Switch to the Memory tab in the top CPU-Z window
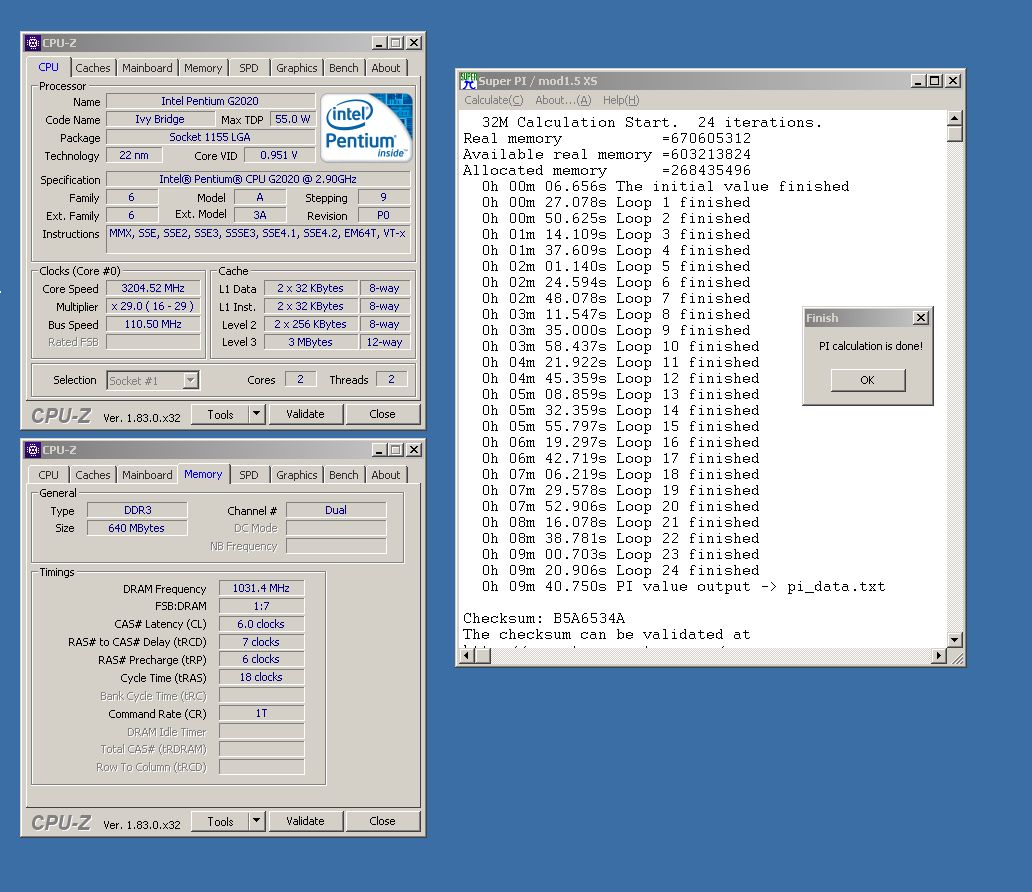 point(203,68)
